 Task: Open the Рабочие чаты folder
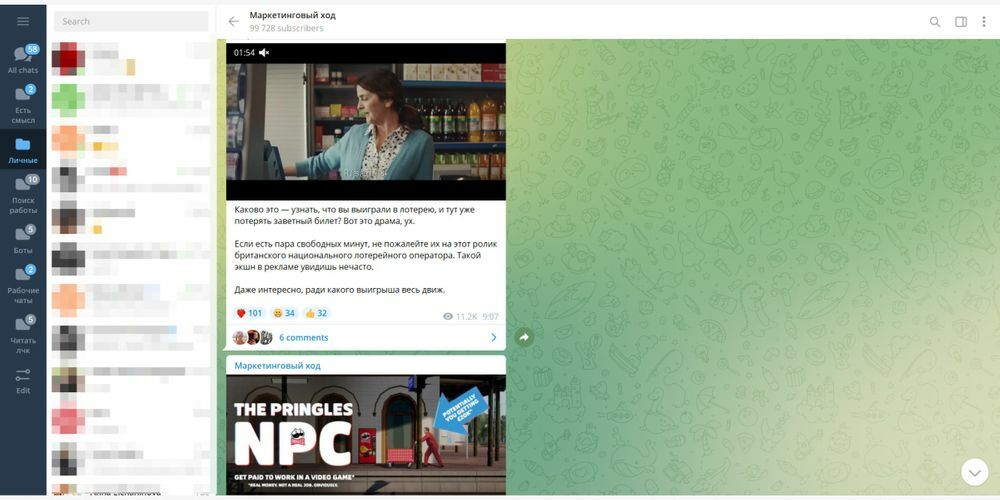[x=23, y=284]
